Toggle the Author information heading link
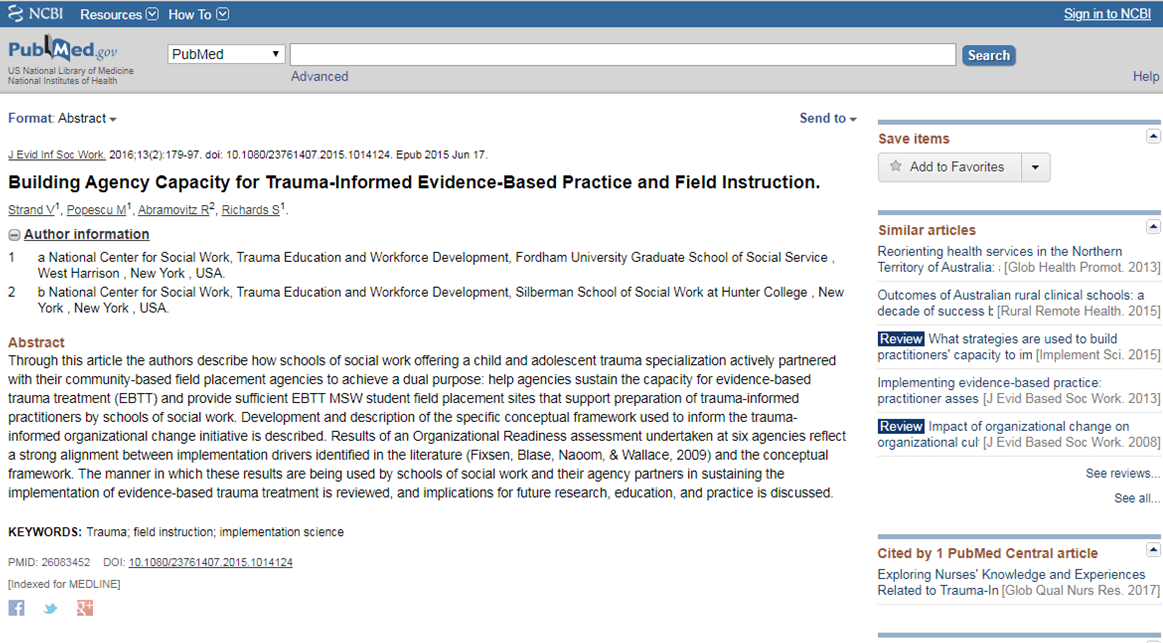Viewport: 1163px width, 643px height. coord(86,234)
